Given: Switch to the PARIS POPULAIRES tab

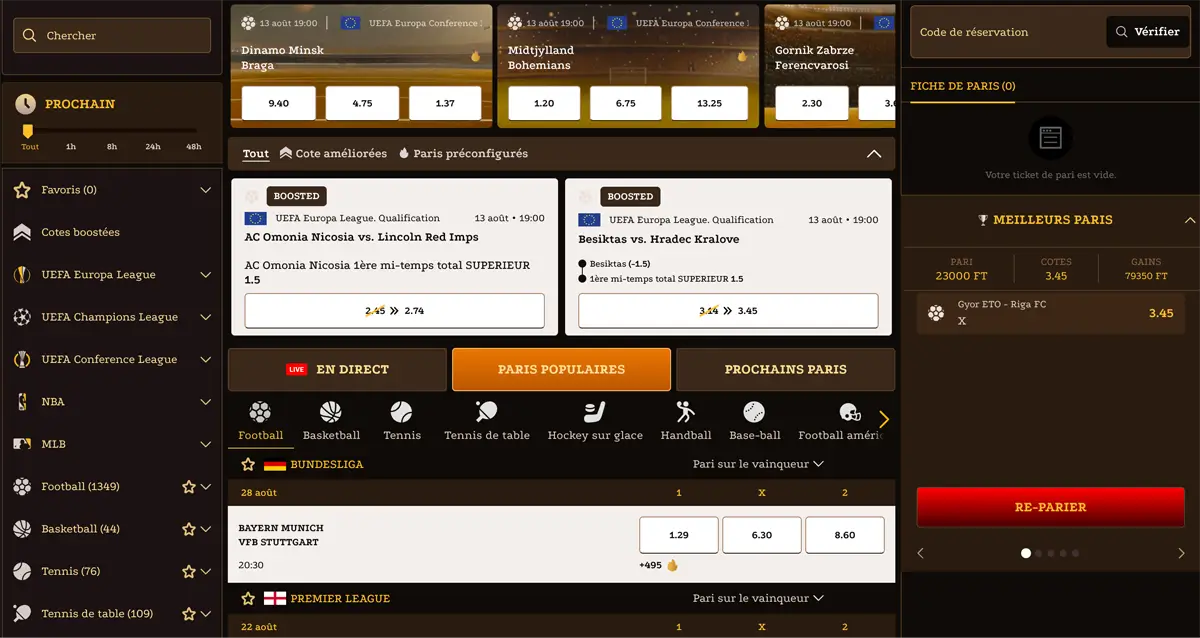Looking at the screenshot, I should [561, 369].
